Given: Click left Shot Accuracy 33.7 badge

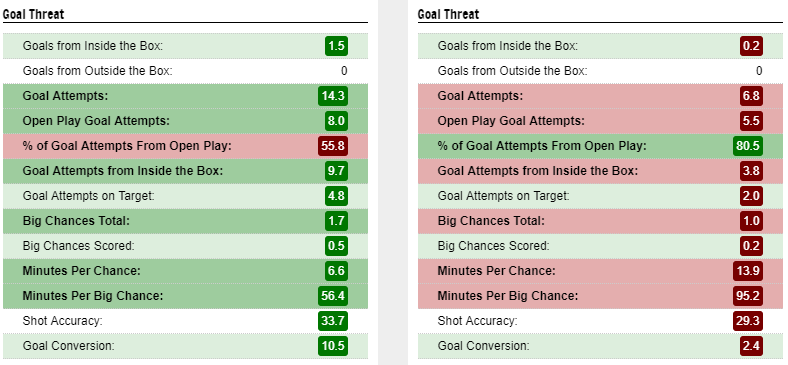Looking at the screenshot, I should coord(333,321).
